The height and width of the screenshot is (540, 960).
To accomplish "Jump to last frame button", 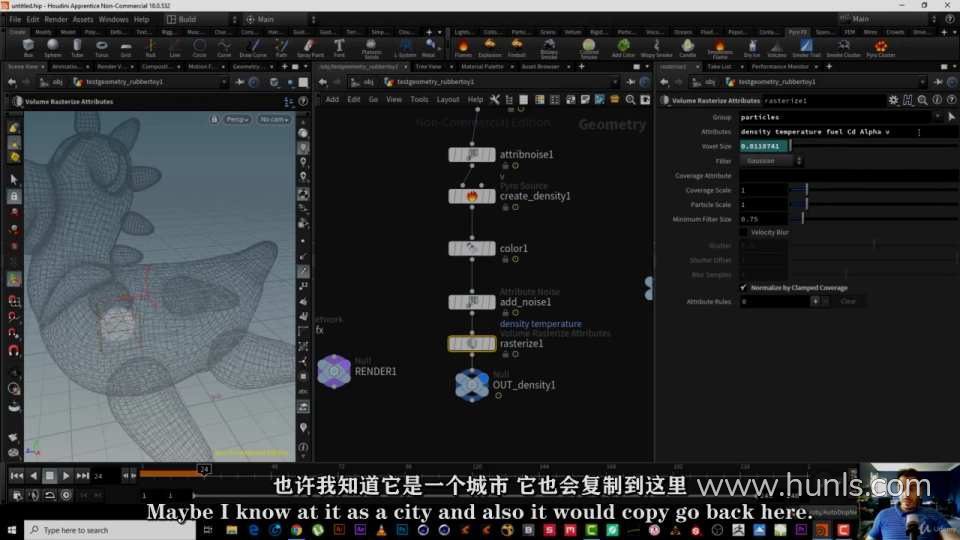I will [x=83, y=476].
